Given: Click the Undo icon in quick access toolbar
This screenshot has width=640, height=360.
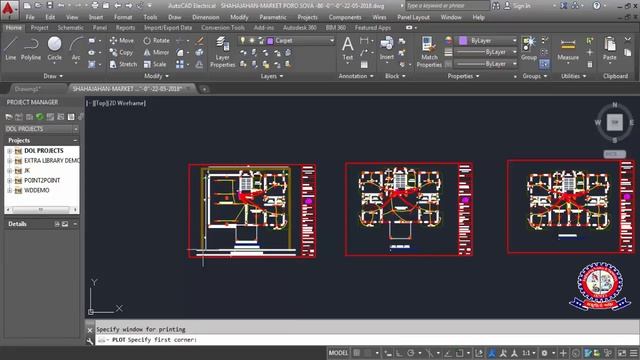Looking at the screenshot, I should click(61, 6).
